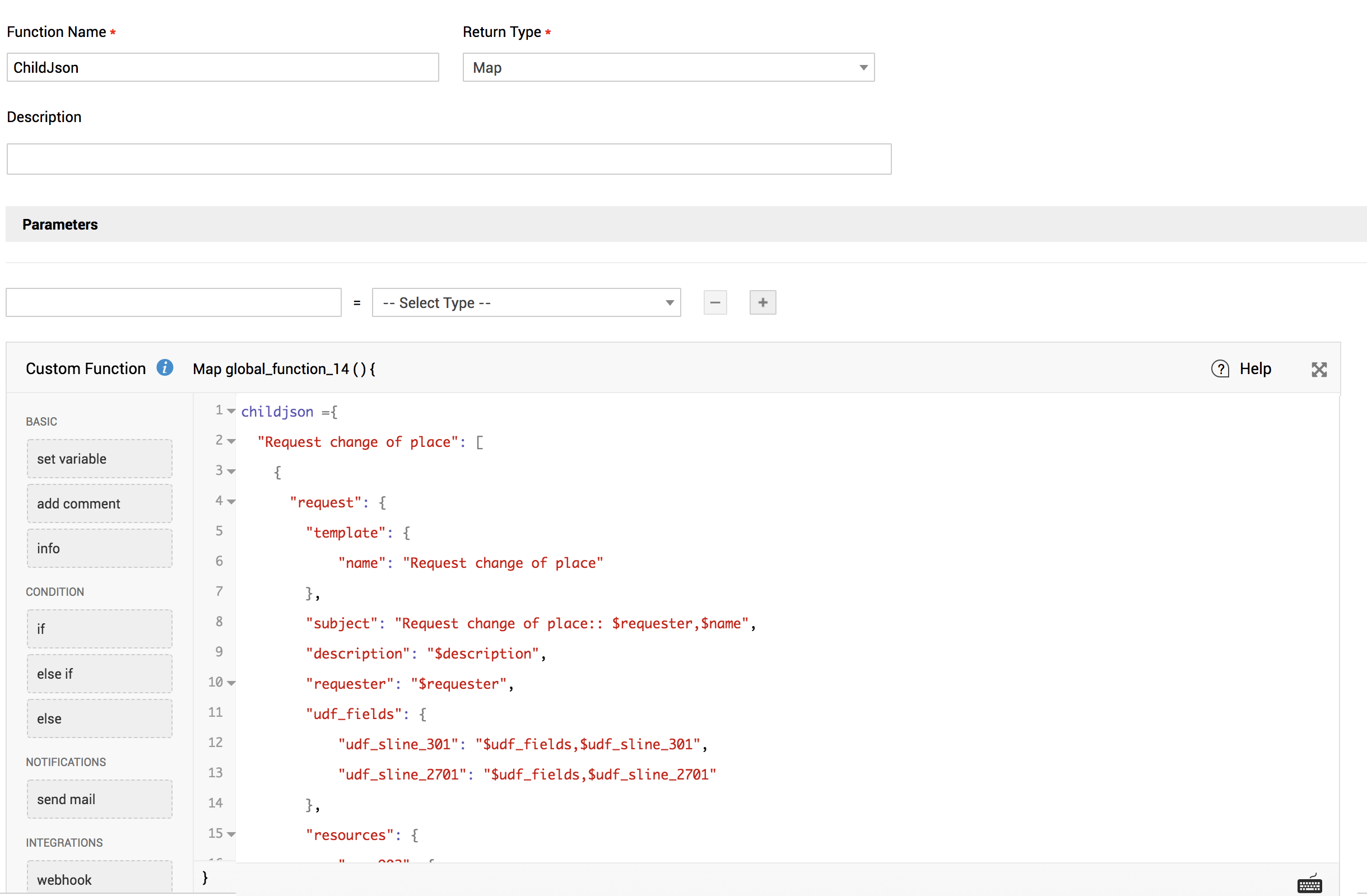Insert the set variable block
Screen dimensions: 1367x896
point(99,459)
